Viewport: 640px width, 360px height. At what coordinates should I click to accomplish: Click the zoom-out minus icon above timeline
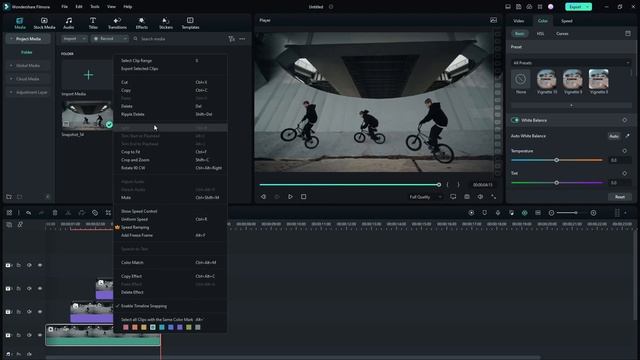tap(551, 213)
